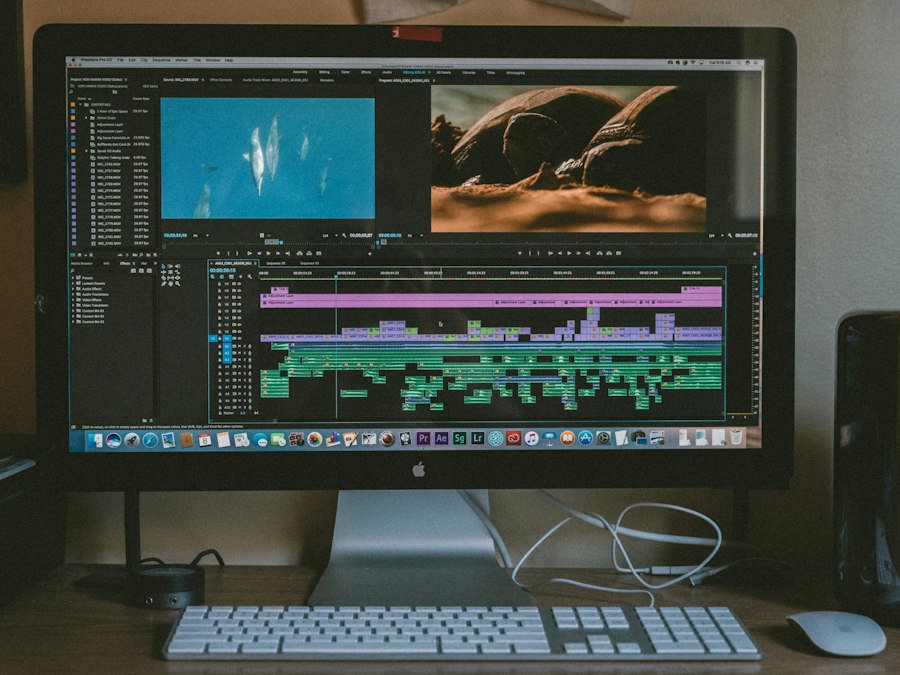
Task: Mute audio track A1
Action: pos(239,346)
